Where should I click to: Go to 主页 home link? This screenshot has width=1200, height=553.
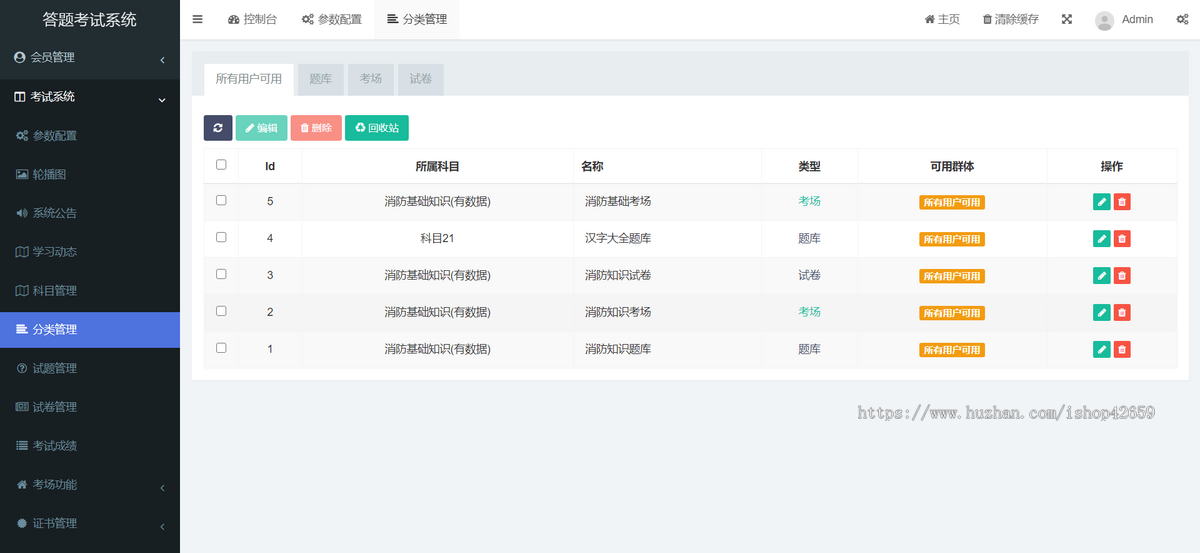(942, 19)
